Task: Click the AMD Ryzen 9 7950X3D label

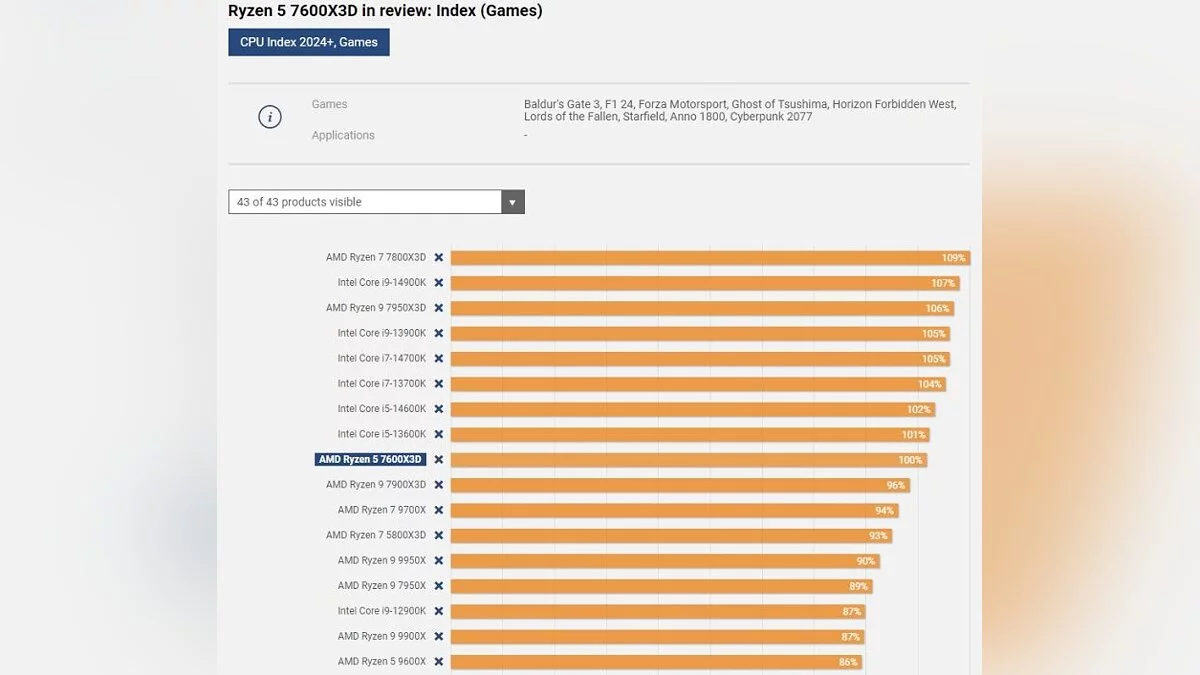Action: (x=376, y=308)
